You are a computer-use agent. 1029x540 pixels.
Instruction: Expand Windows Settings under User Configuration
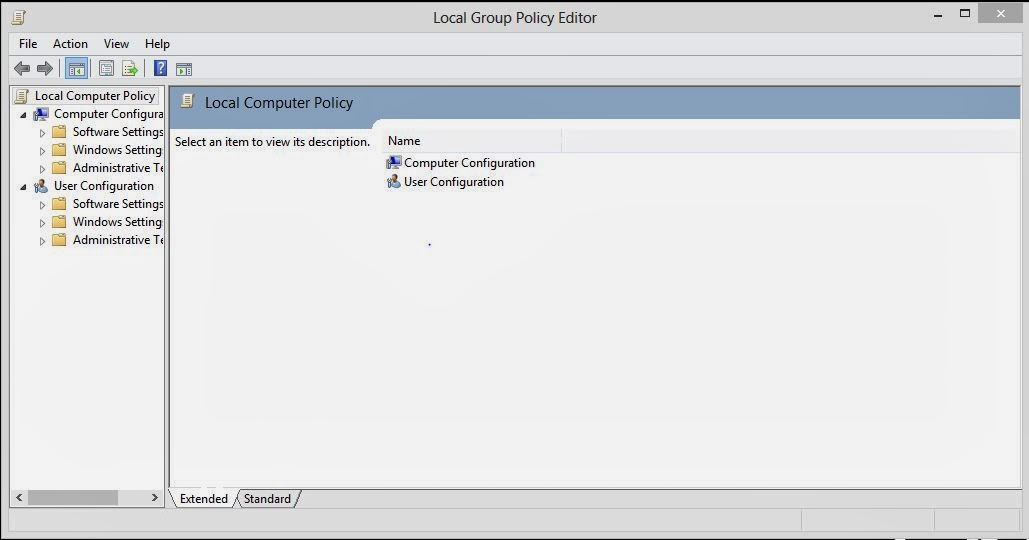43,223
